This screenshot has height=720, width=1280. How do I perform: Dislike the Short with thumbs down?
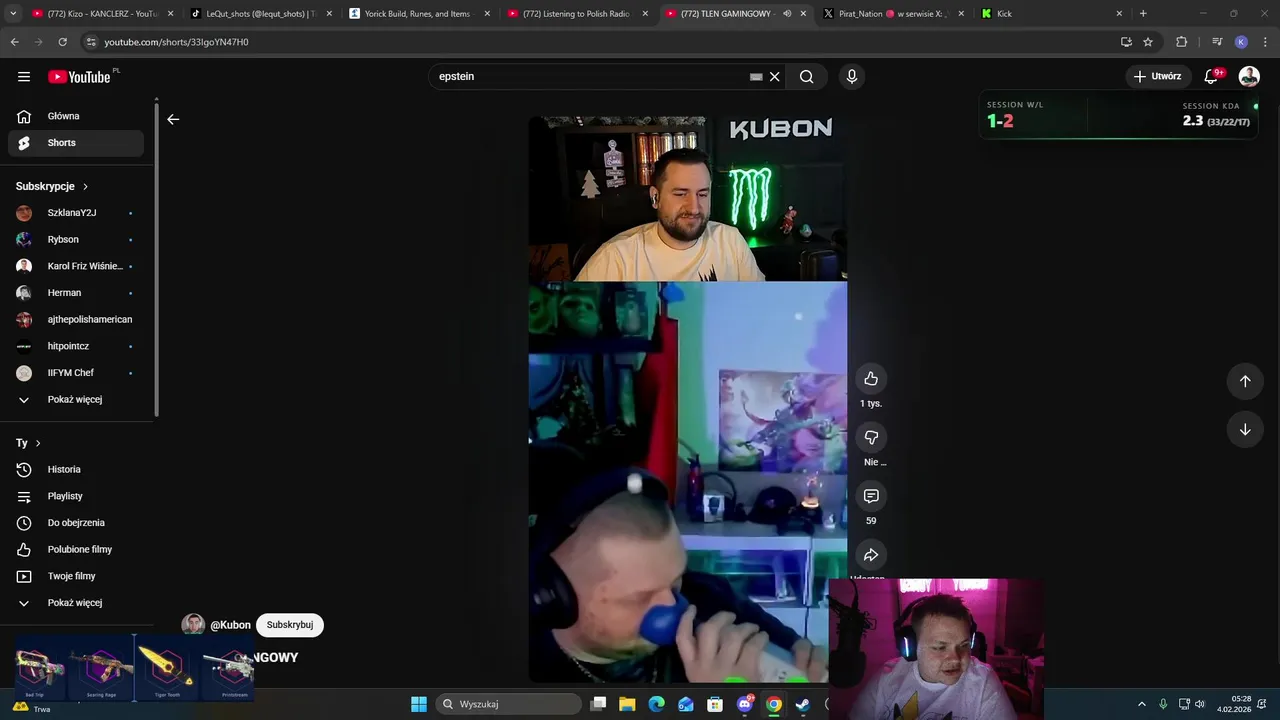871,437
